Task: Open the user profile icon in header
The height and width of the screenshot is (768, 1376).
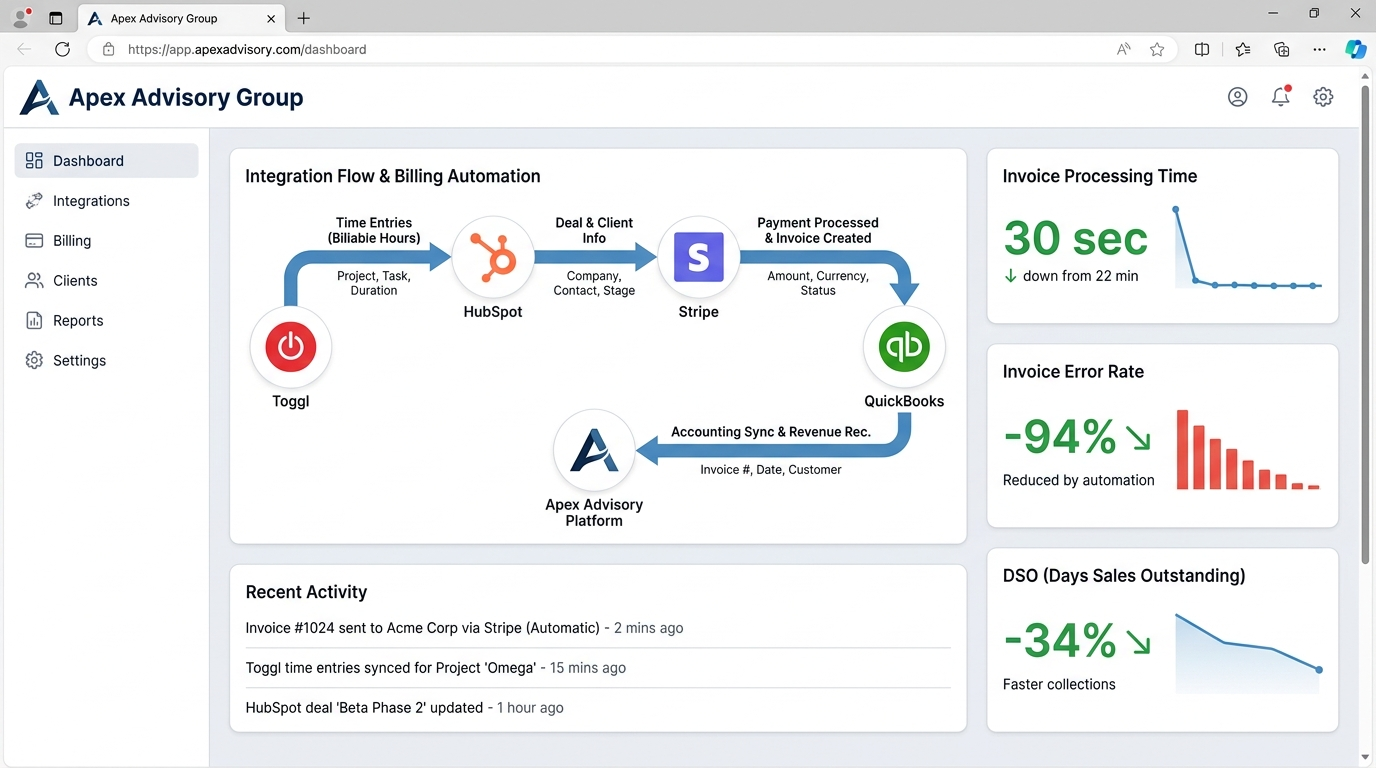Action: (x=1237, y=97)
